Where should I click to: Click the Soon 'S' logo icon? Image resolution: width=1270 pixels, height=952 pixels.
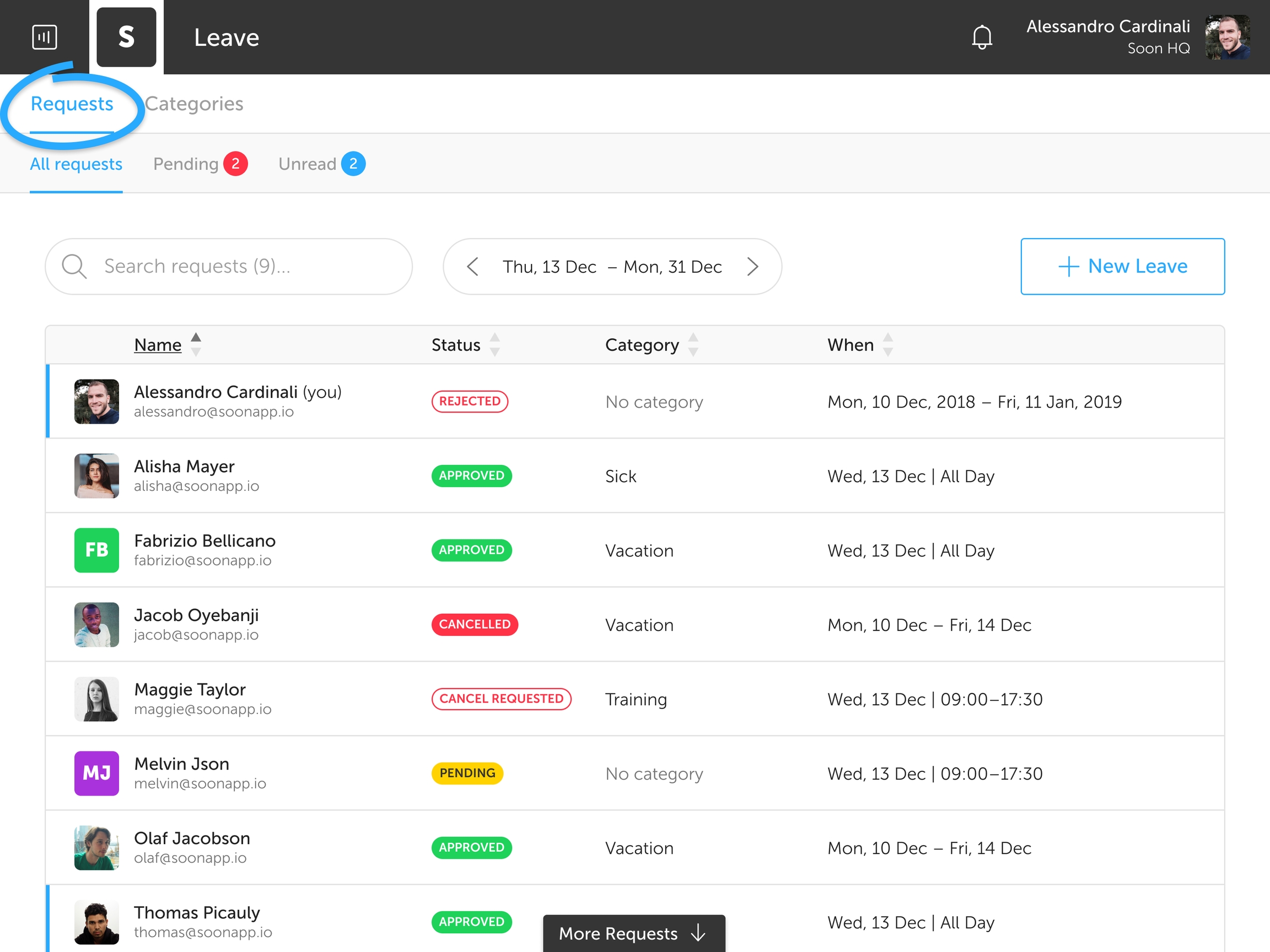126,37
